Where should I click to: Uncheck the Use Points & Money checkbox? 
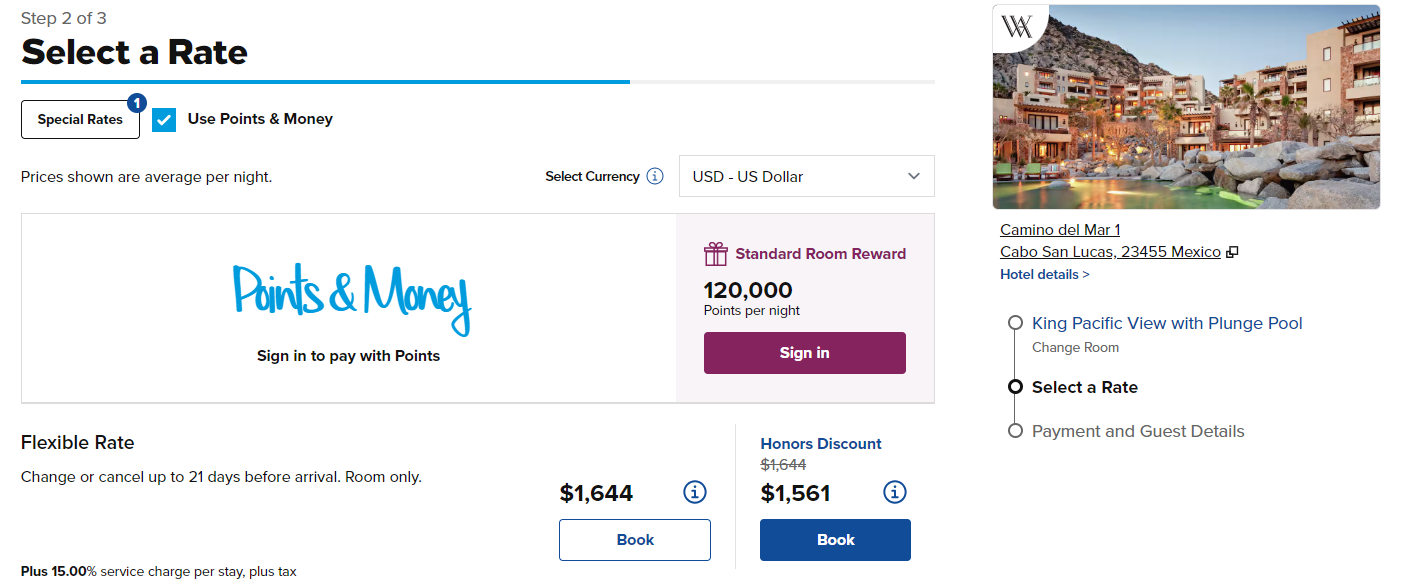163,119
